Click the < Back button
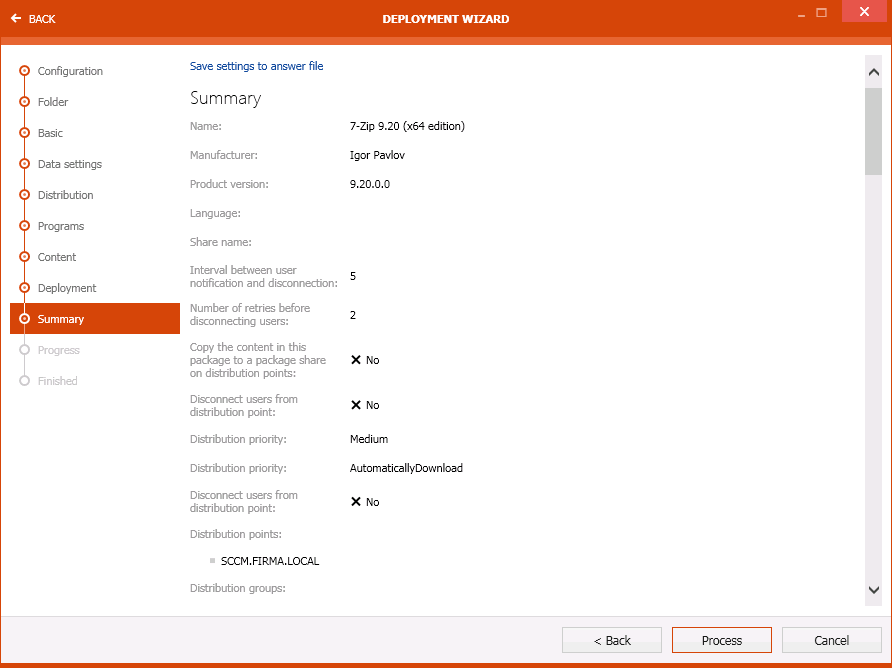 (612, 640)
